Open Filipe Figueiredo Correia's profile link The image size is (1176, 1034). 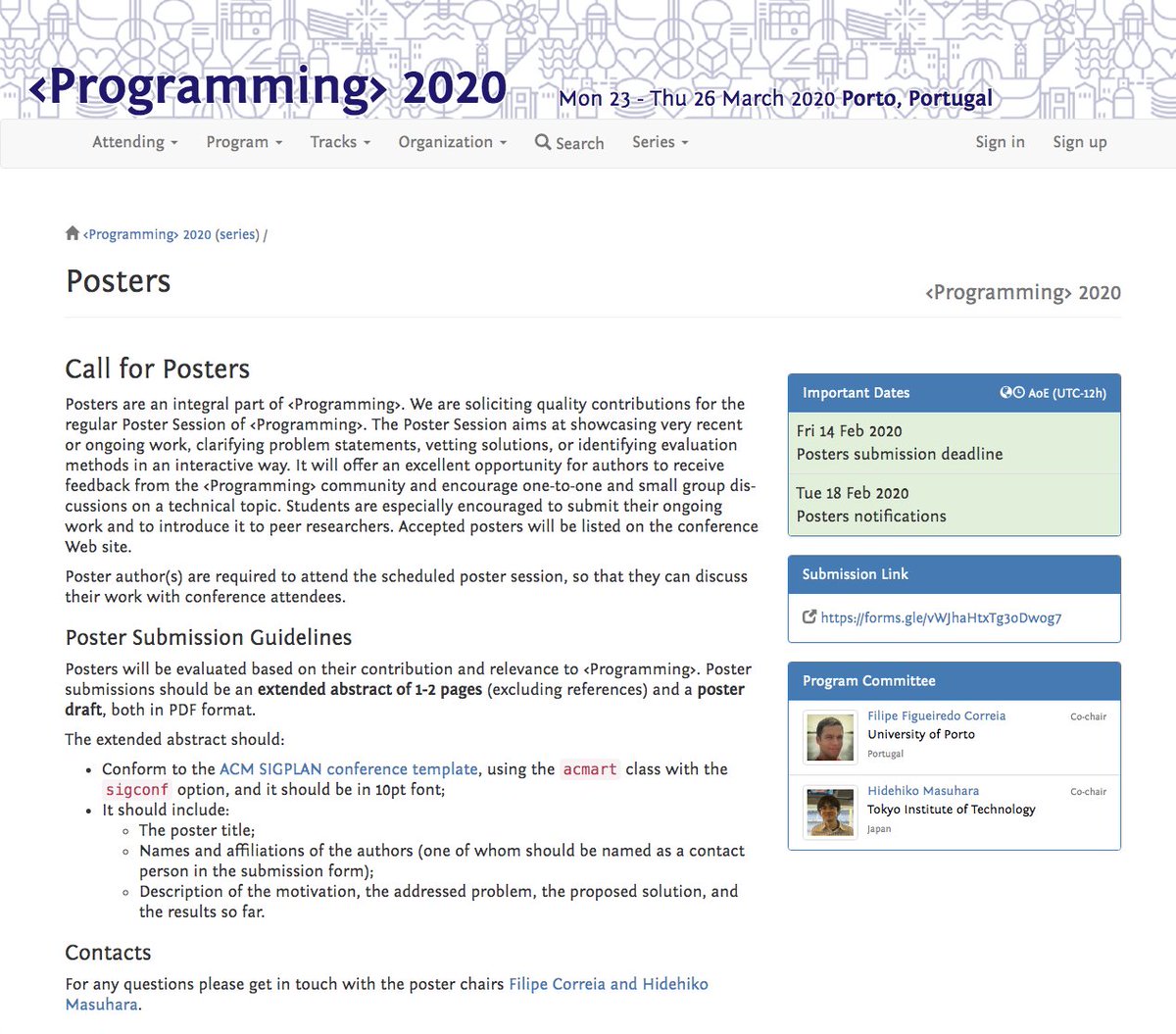(936, 716)
